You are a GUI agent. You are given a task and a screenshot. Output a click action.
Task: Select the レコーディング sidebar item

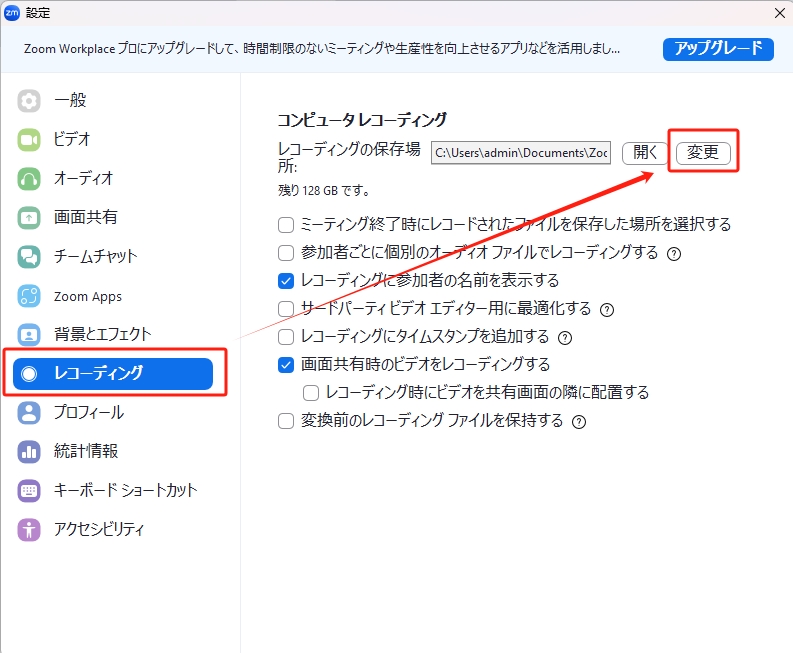tap(113, 374)
